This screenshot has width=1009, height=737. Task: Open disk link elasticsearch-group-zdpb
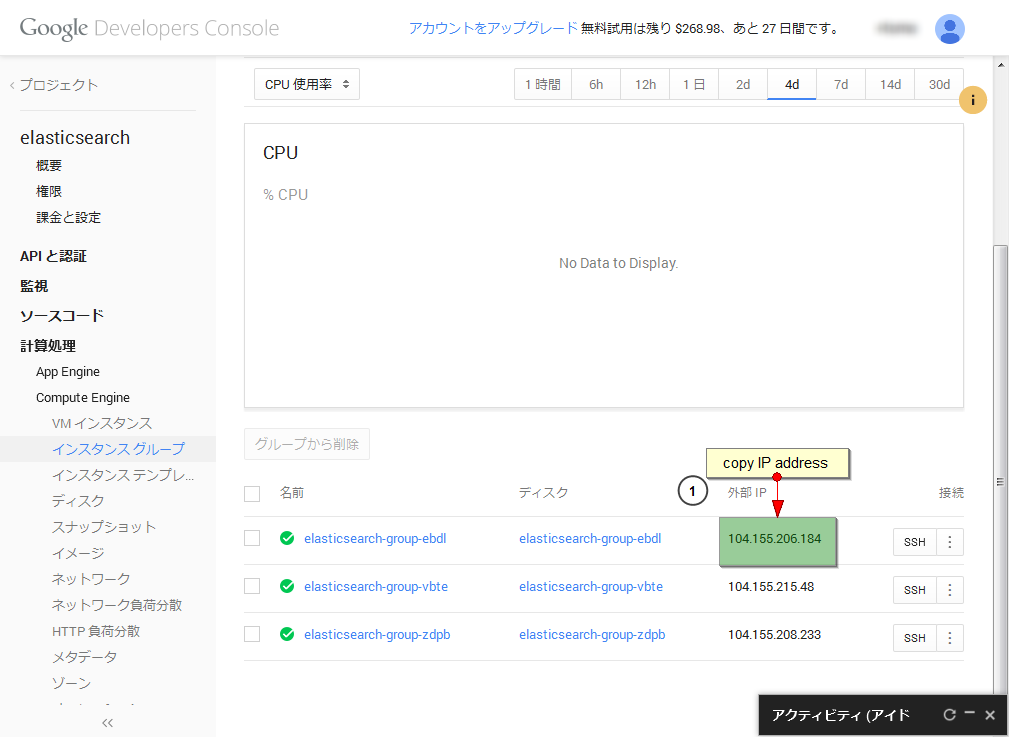[x=592, y=635]
